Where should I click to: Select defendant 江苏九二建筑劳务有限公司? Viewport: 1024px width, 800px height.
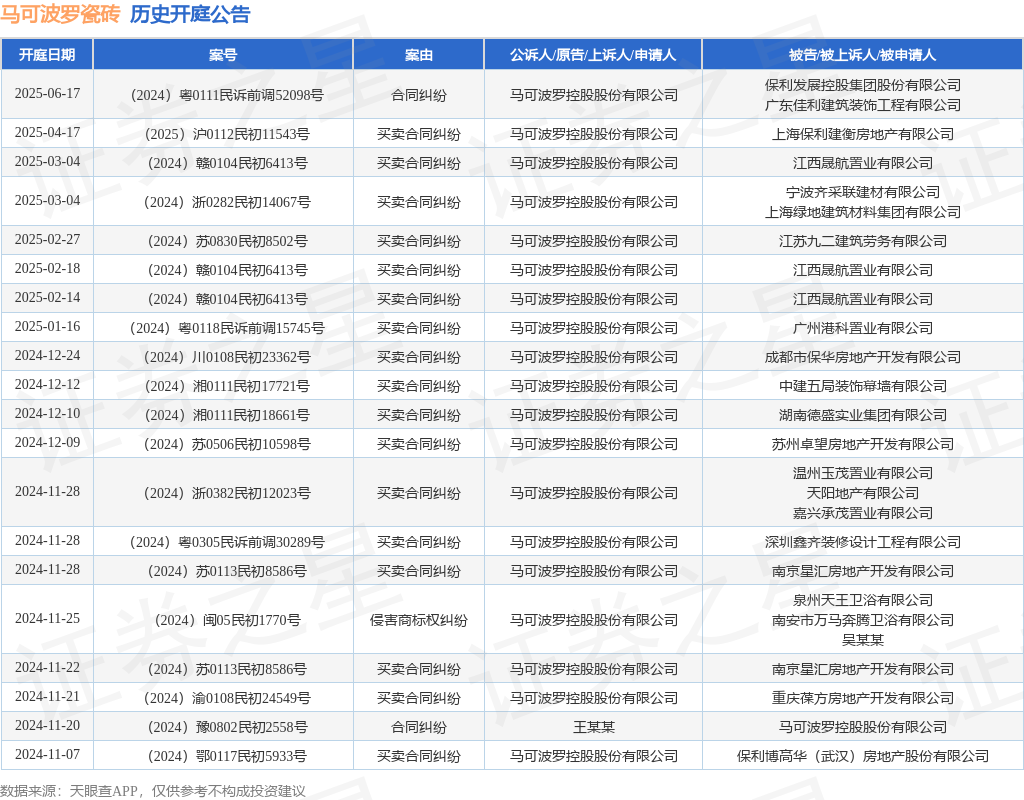tap(863, 242)
